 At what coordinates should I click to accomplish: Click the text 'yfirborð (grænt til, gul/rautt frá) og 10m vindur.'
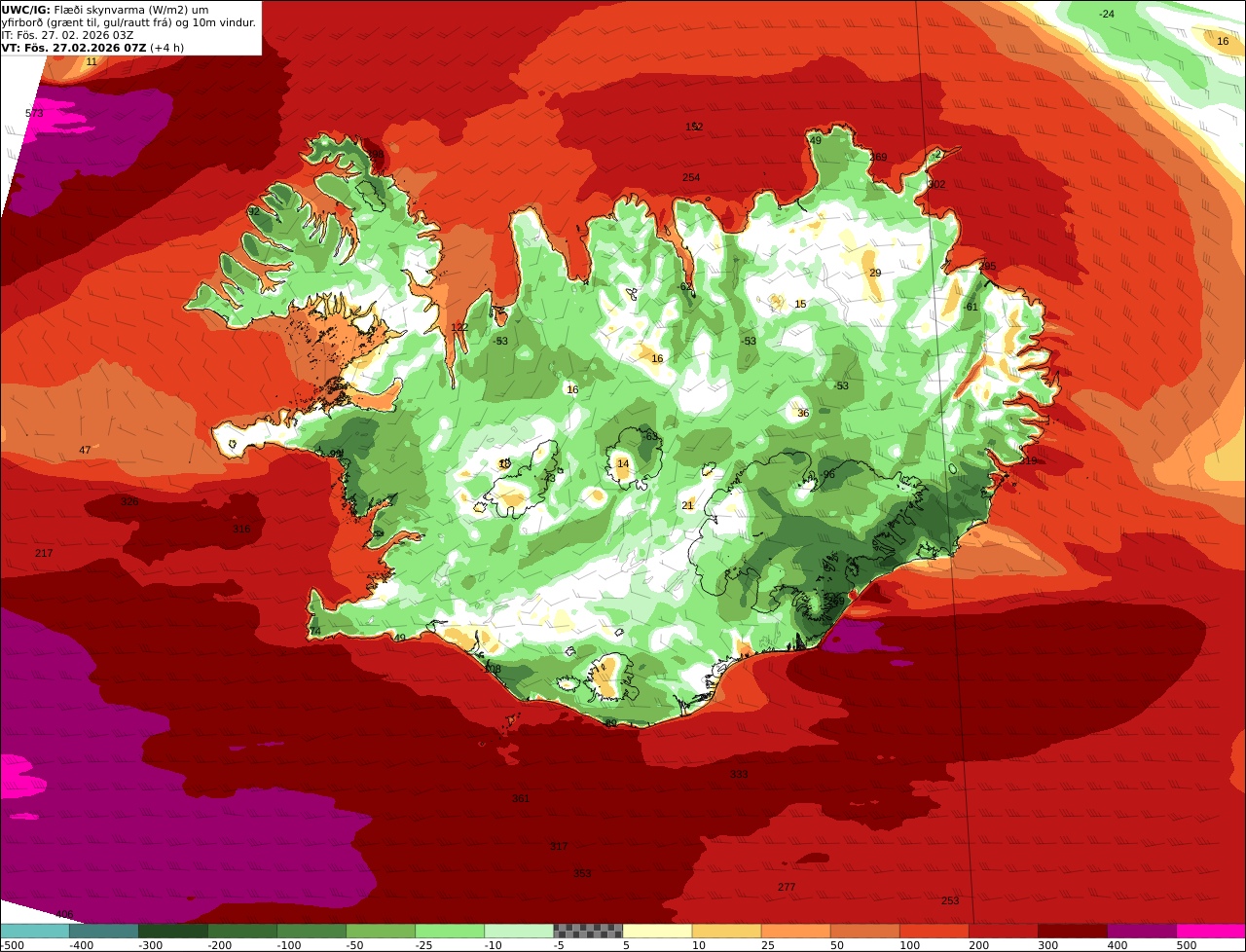129,22
